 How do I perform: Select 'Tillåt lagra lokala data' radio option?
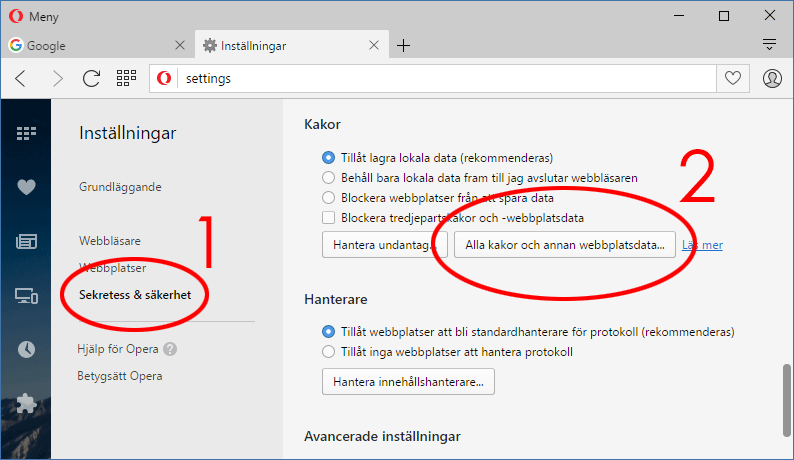(x=329, y=157)
